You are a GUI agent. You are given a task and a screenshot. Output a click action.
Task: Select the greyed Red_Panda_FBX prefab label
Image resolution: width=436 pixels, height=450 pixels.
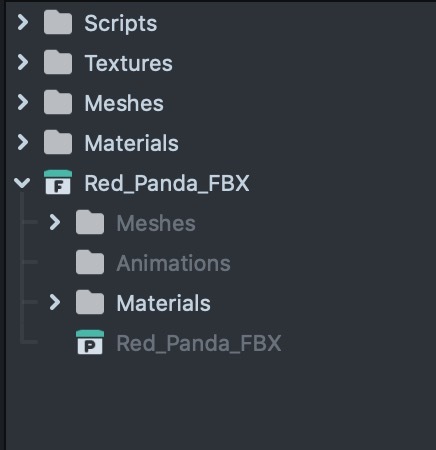(x=199, y=343)
